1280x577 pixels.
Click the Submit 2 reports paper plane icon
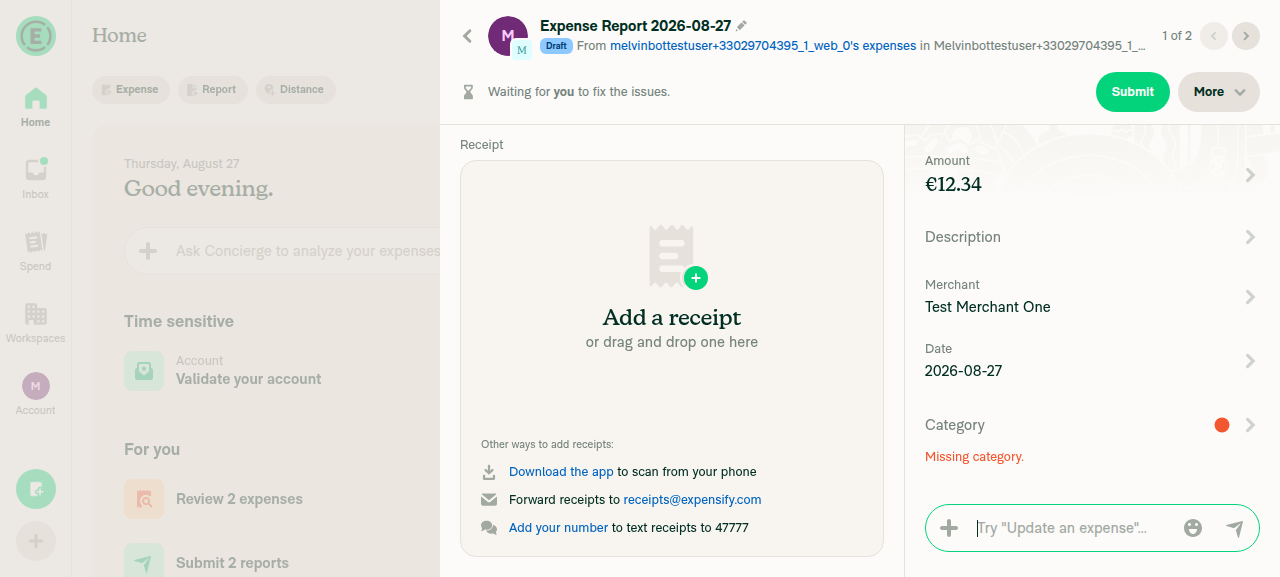click(x=144, y=562)
